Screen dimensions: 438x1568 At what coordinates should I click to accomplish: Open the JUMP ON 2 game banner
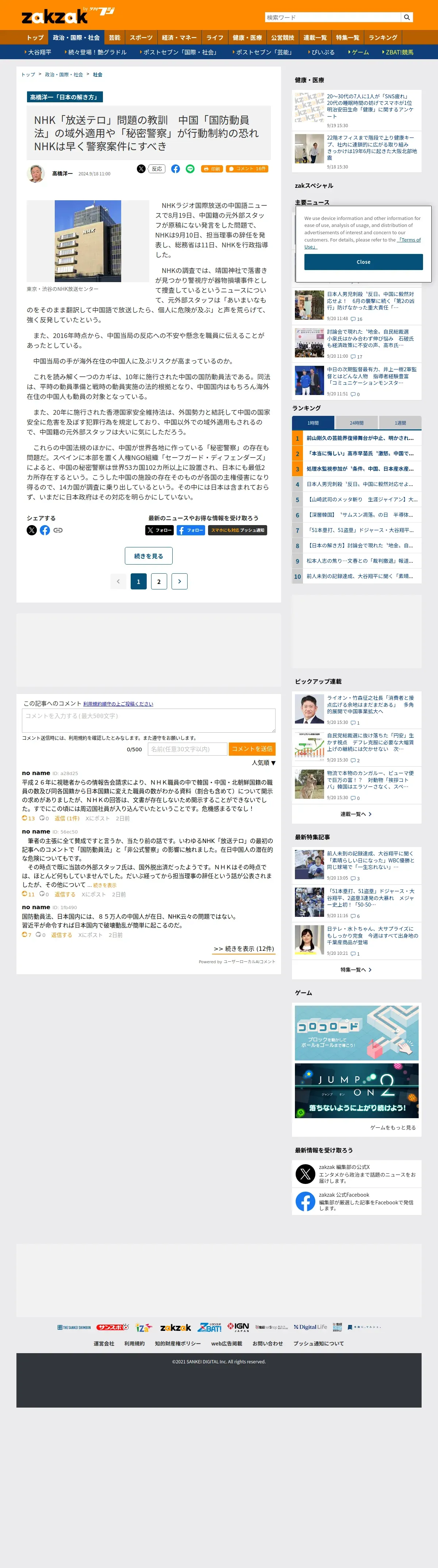(357, 1091)
